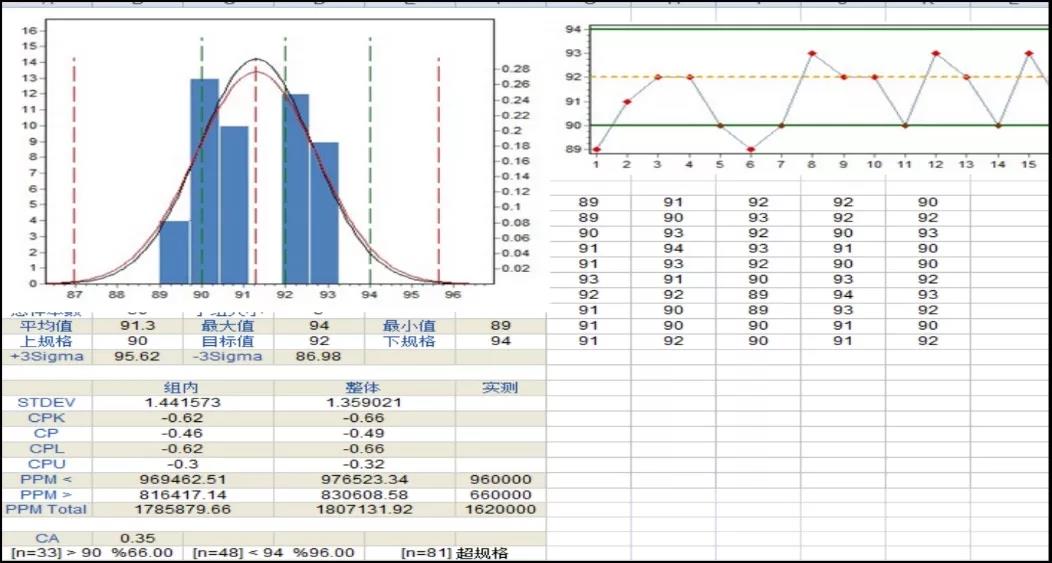1052x563 pixels.
Task: Select the shortest histogram bar at 89
Action: pos(174,252)
